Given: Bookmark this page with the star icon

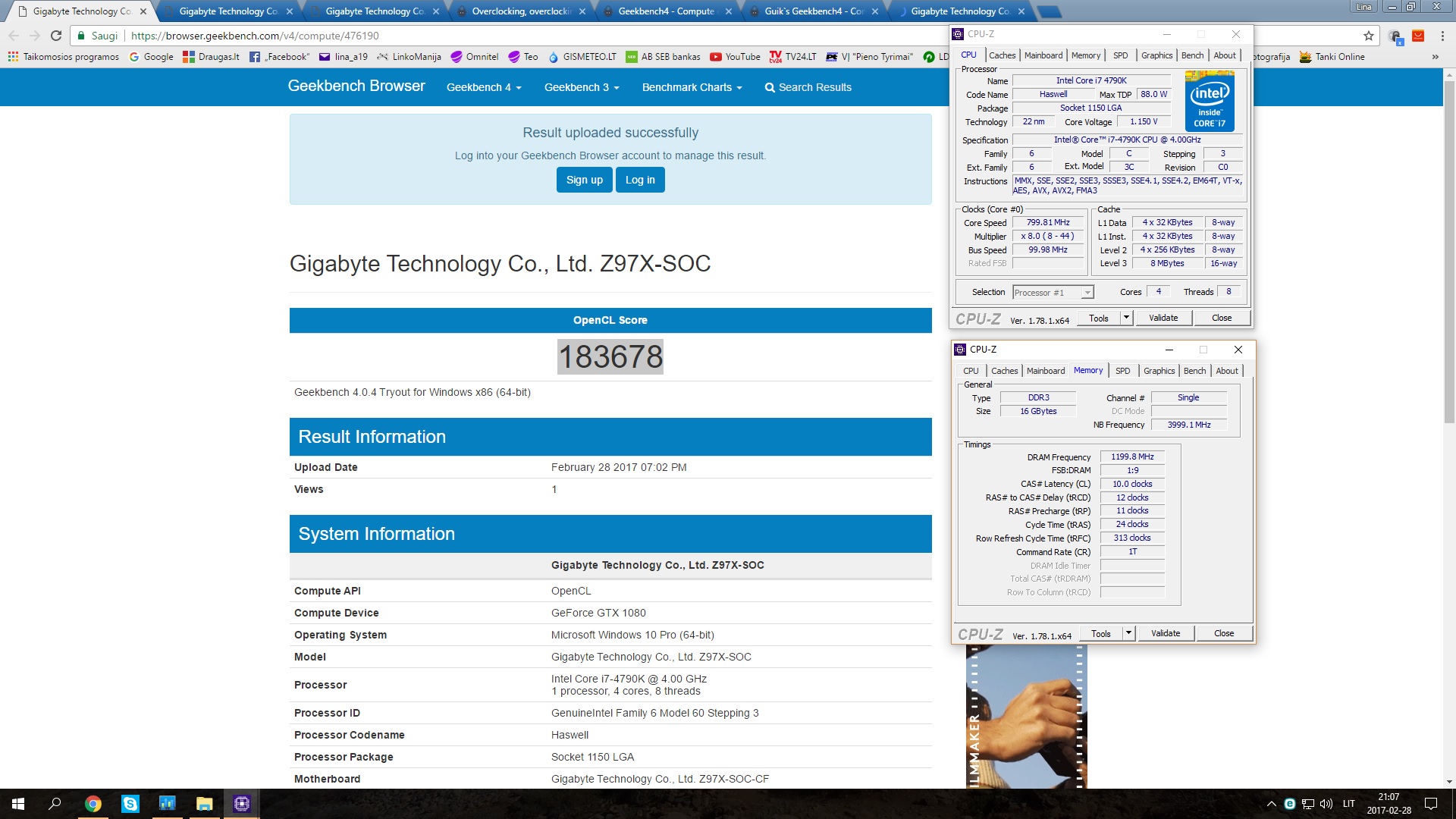Looking at the screenshot, I should tap(1368, 36).
